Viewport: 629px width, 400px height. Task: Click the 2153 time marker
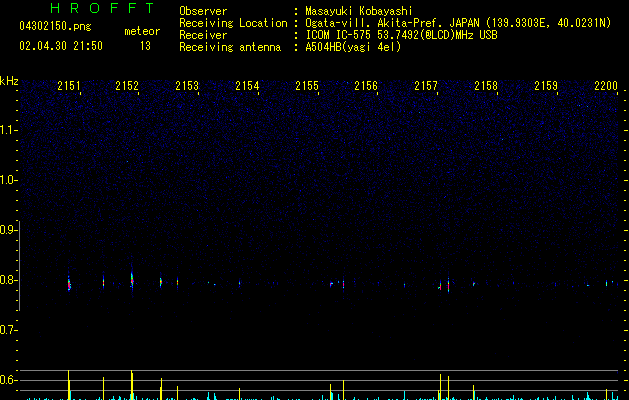coord(187,85)
